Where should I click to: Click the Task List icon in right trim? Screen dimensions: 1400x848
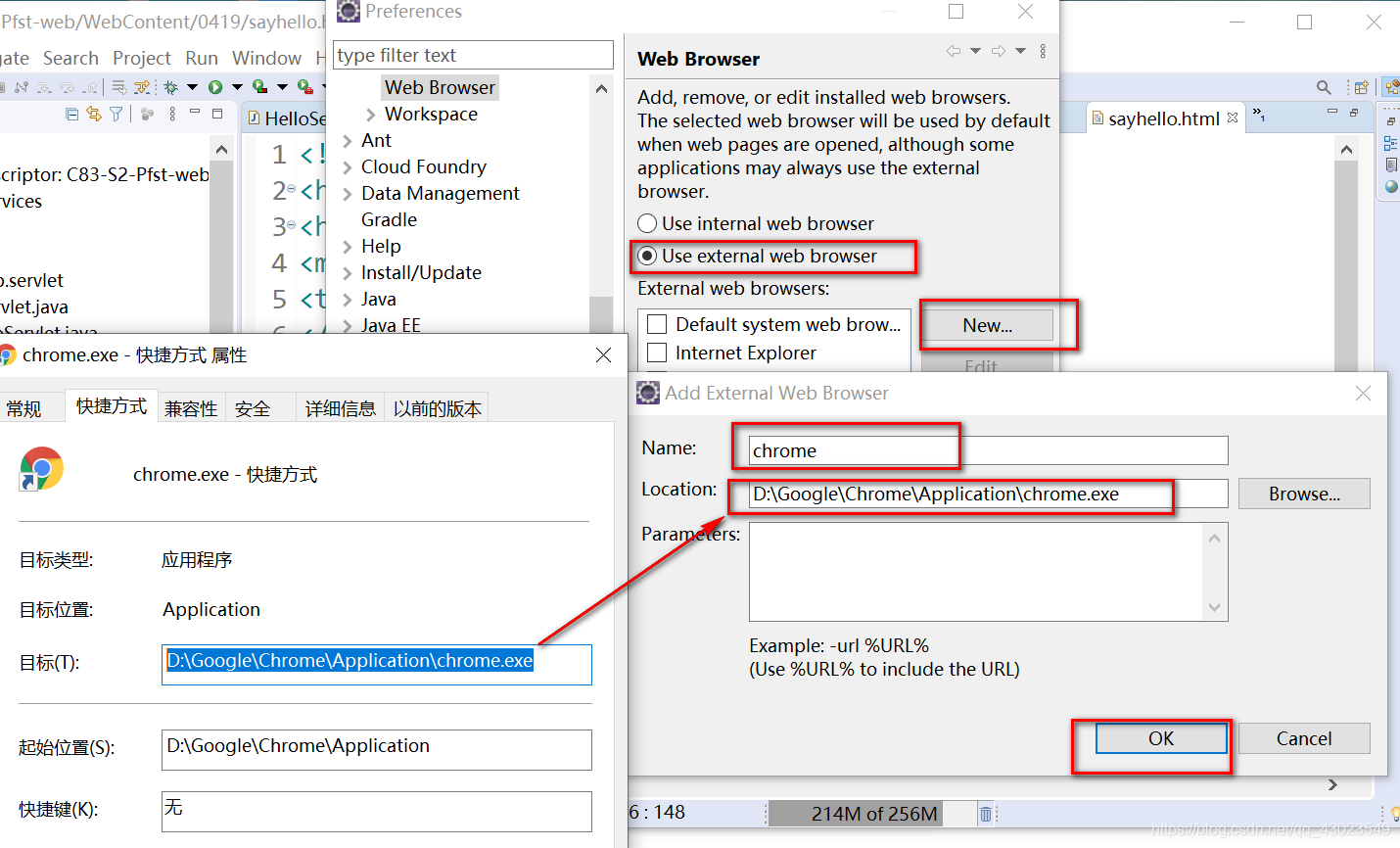point(1391,165)
